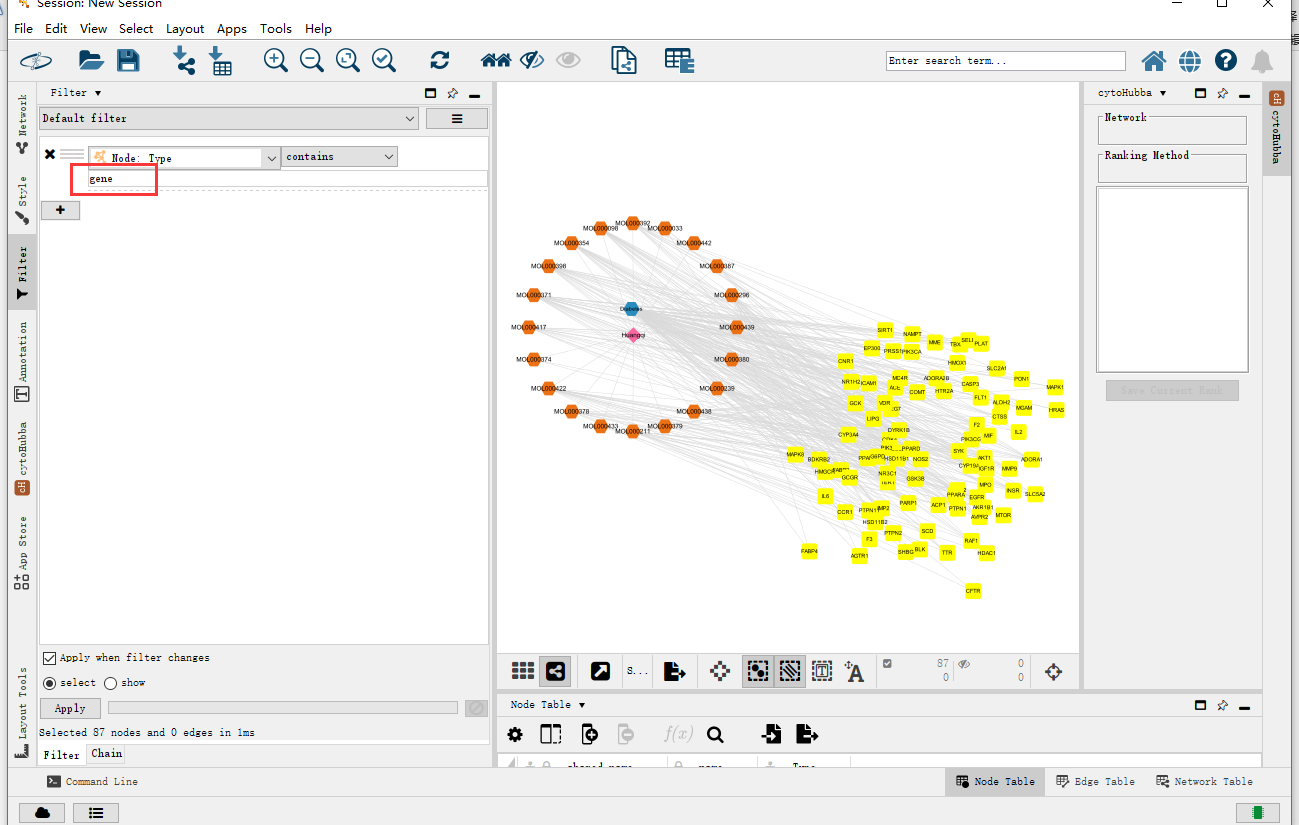Open the cloud button at bottom left
1299x825 pixels.
[x=42, y=812]
